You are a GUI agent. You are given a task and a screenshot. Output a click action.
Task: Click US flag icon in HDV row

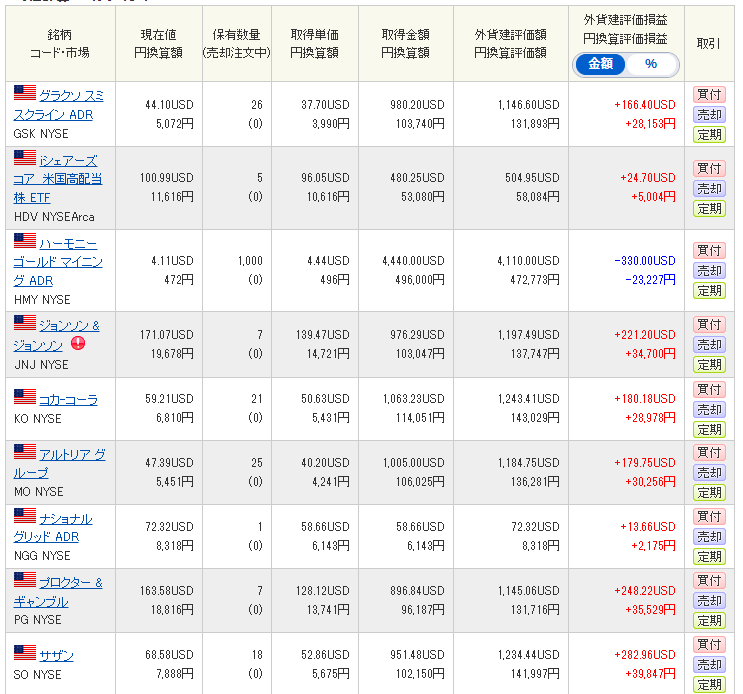[x=25, y=158]
